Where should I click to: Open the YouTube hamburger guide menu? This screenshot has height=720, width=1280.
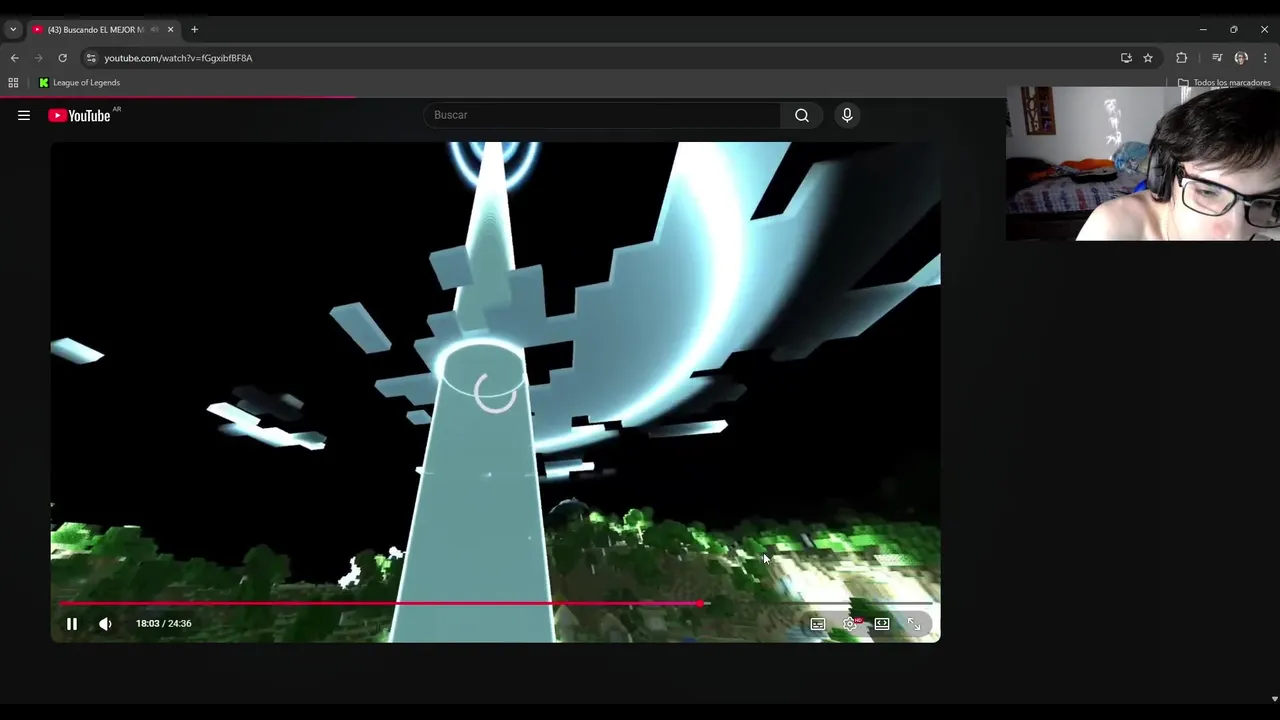point(24,115)
